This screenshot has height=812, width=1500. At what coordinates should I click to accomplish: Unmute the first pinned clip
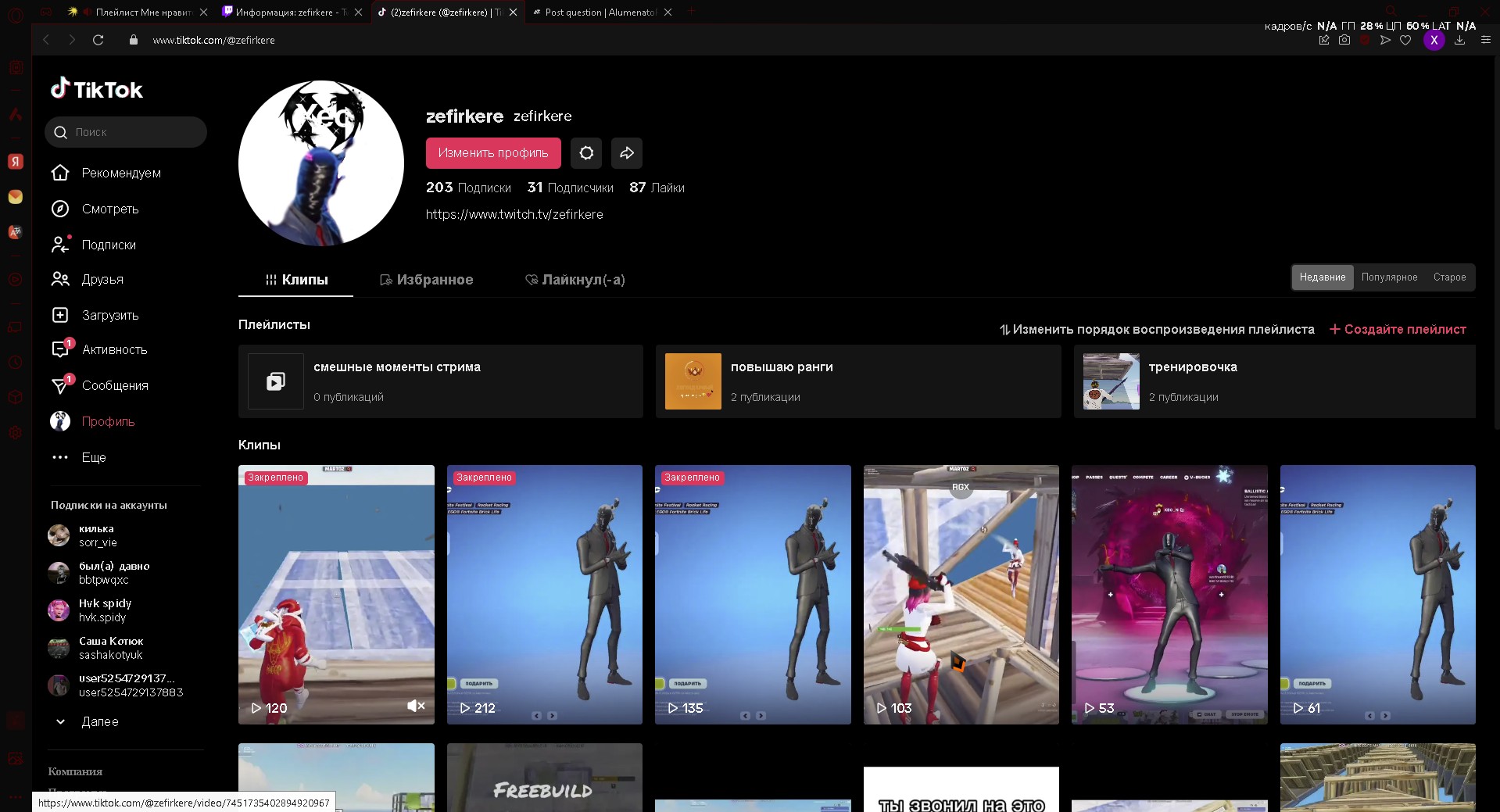pos(416,706)
